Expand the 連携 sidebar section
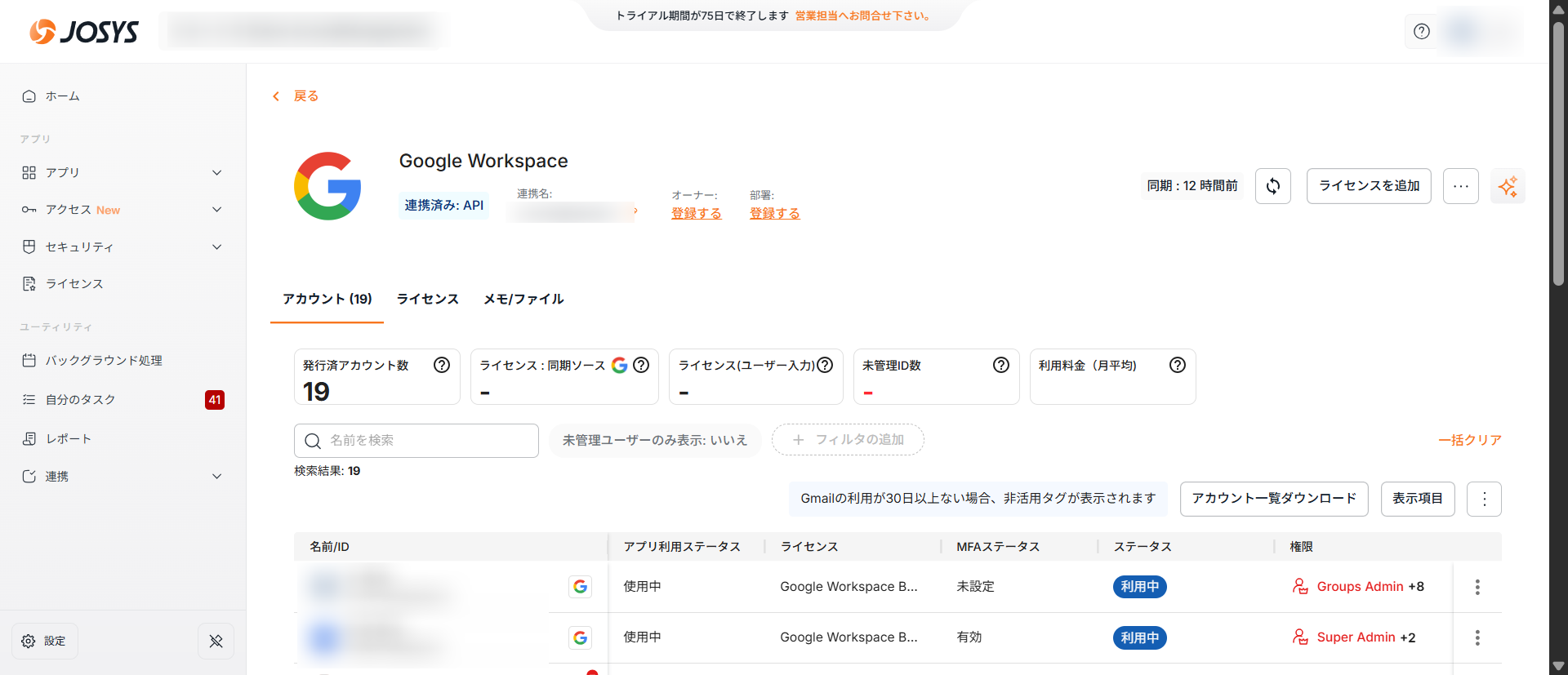The height and width of the screenshot is (675, 1568). click(216, 476)
